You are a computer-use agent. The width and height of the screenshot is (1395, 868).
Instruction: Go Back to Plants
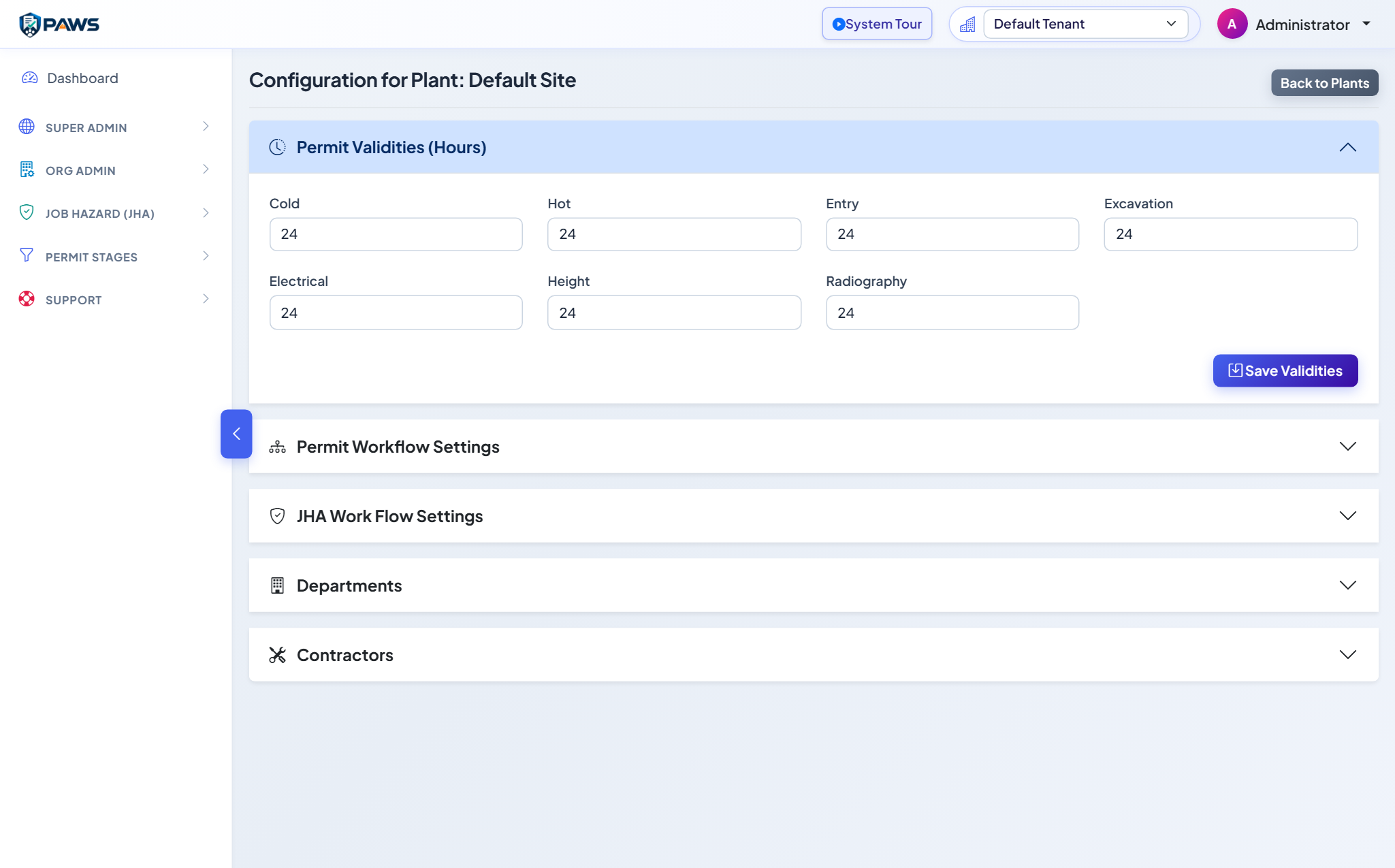(x=1324, y=83)
